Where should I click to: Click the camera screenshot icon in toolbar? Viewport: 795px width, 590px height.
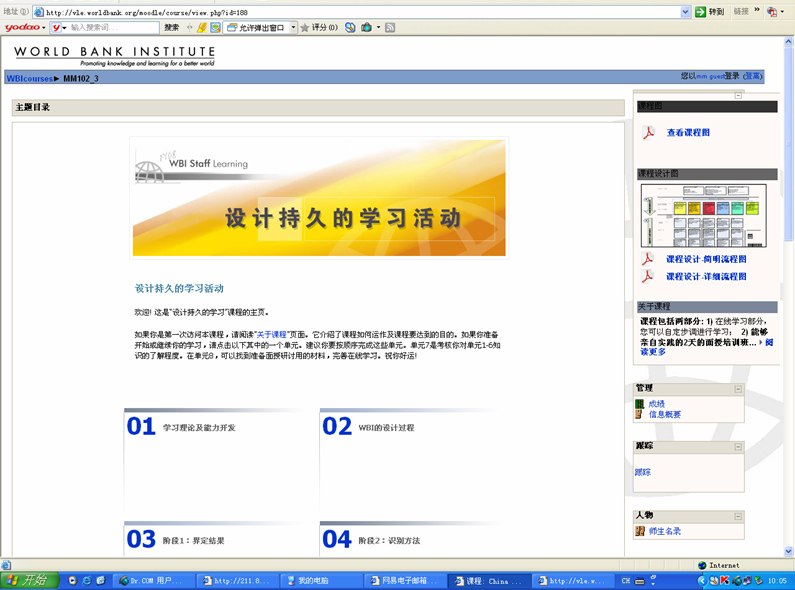(x=366, y=27)
